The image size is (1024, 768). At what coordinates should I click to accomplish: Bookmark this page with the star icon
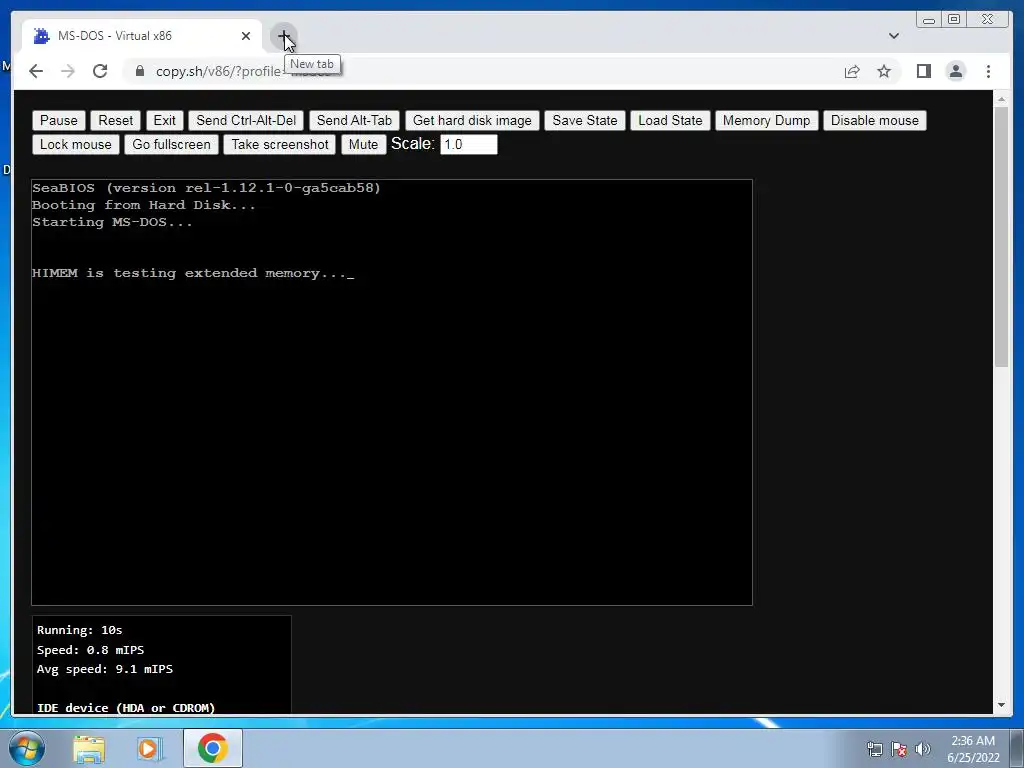(x=884, y=71)
